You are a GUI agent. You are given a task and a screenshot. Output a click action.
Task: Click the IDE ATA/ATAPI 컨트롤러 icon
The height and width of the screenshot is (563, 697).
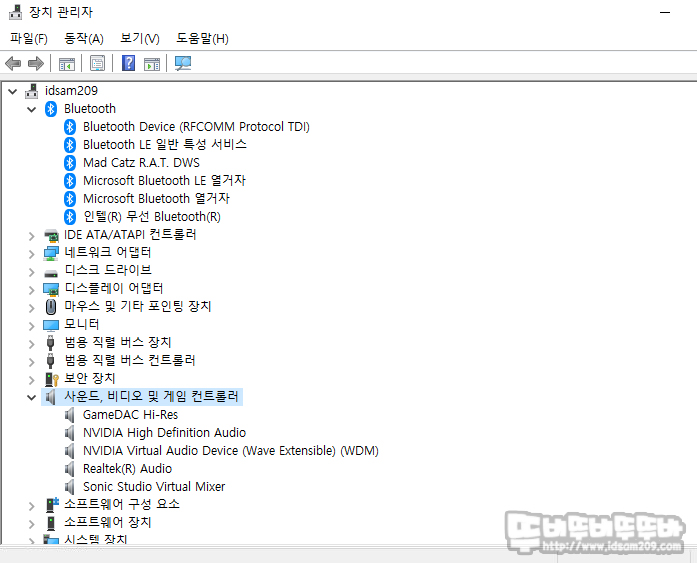coord(51,235)
